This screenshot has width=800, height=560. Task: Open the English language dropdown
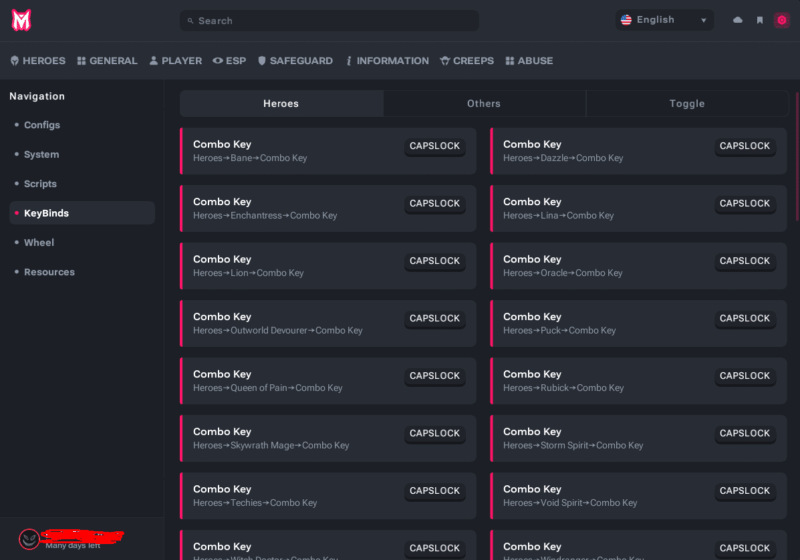pyautogui.click(x=664, y=20)
